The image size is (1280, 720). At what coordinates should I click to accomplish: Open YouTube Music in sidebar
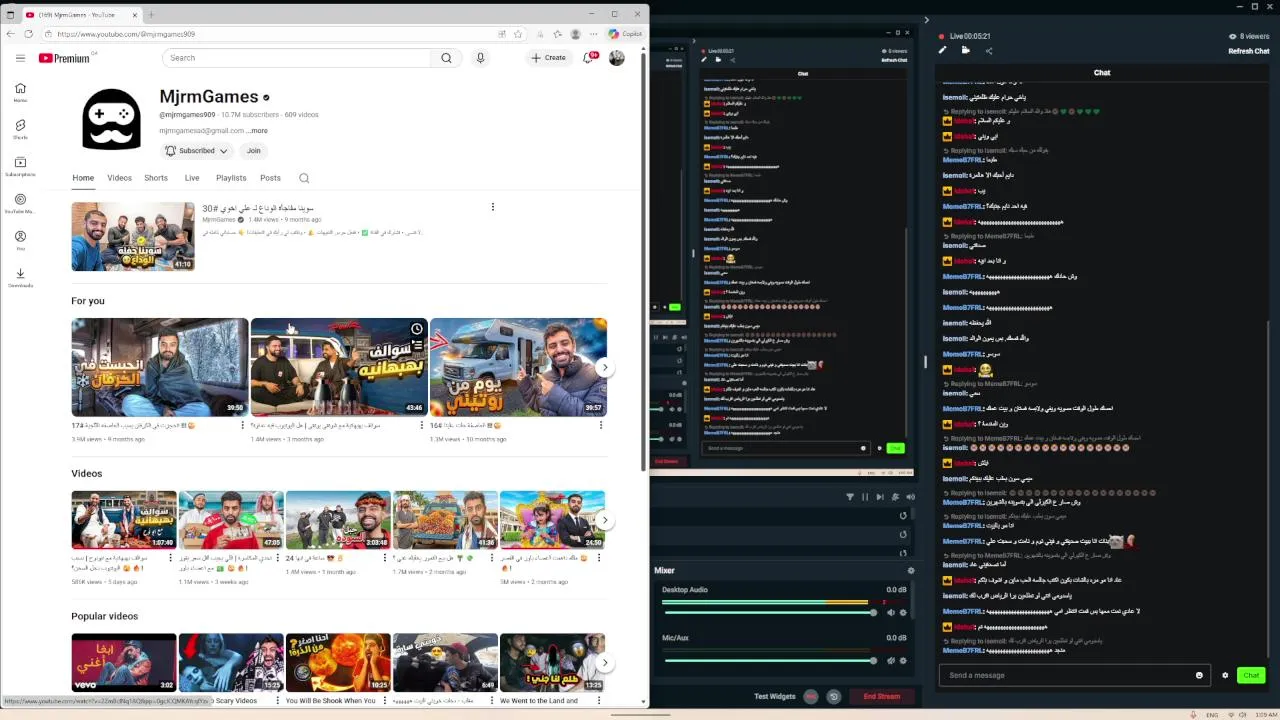pos(20,204)
